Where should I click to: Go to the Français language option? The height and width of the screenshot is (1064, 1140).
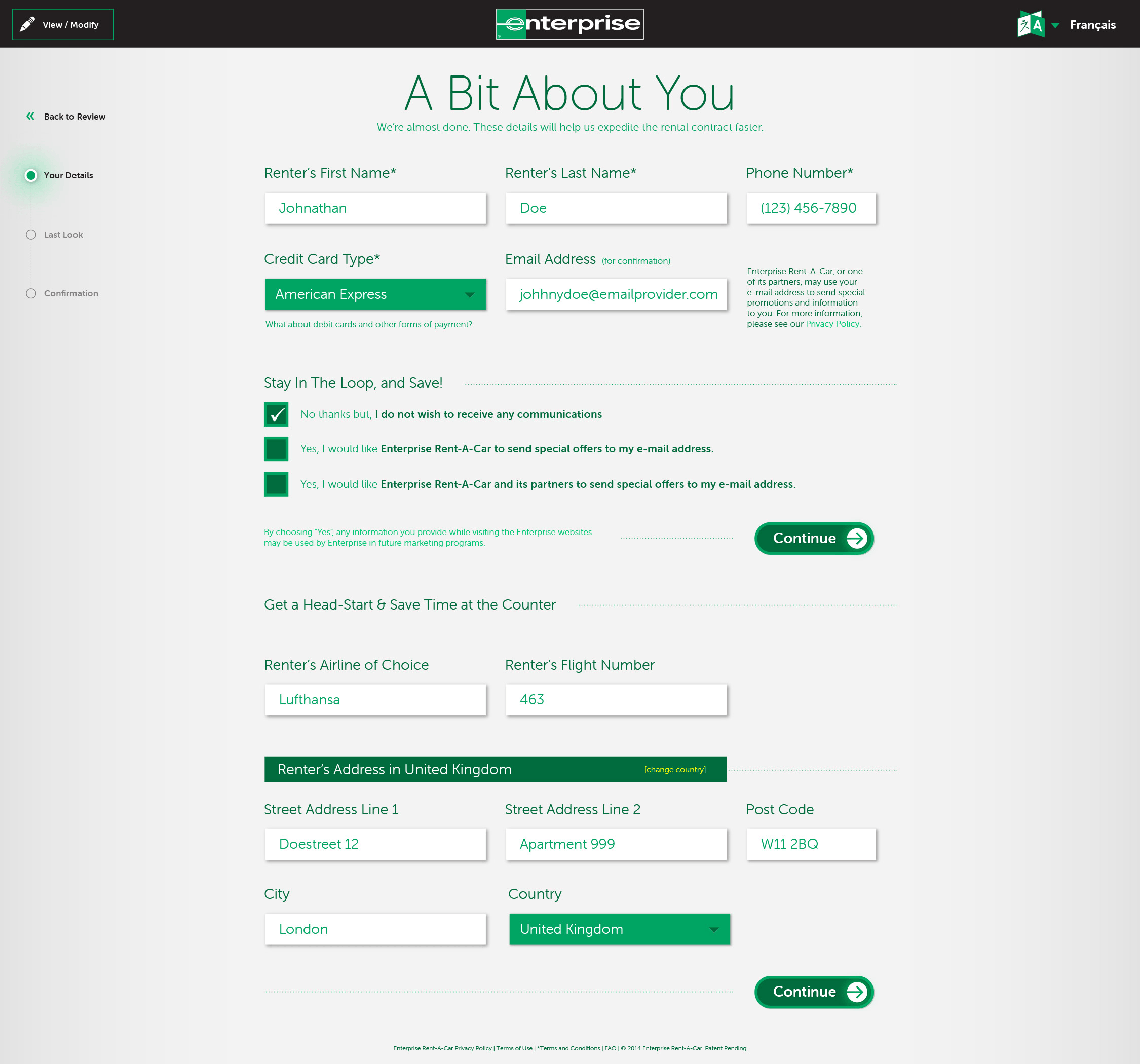[1092, 25]
